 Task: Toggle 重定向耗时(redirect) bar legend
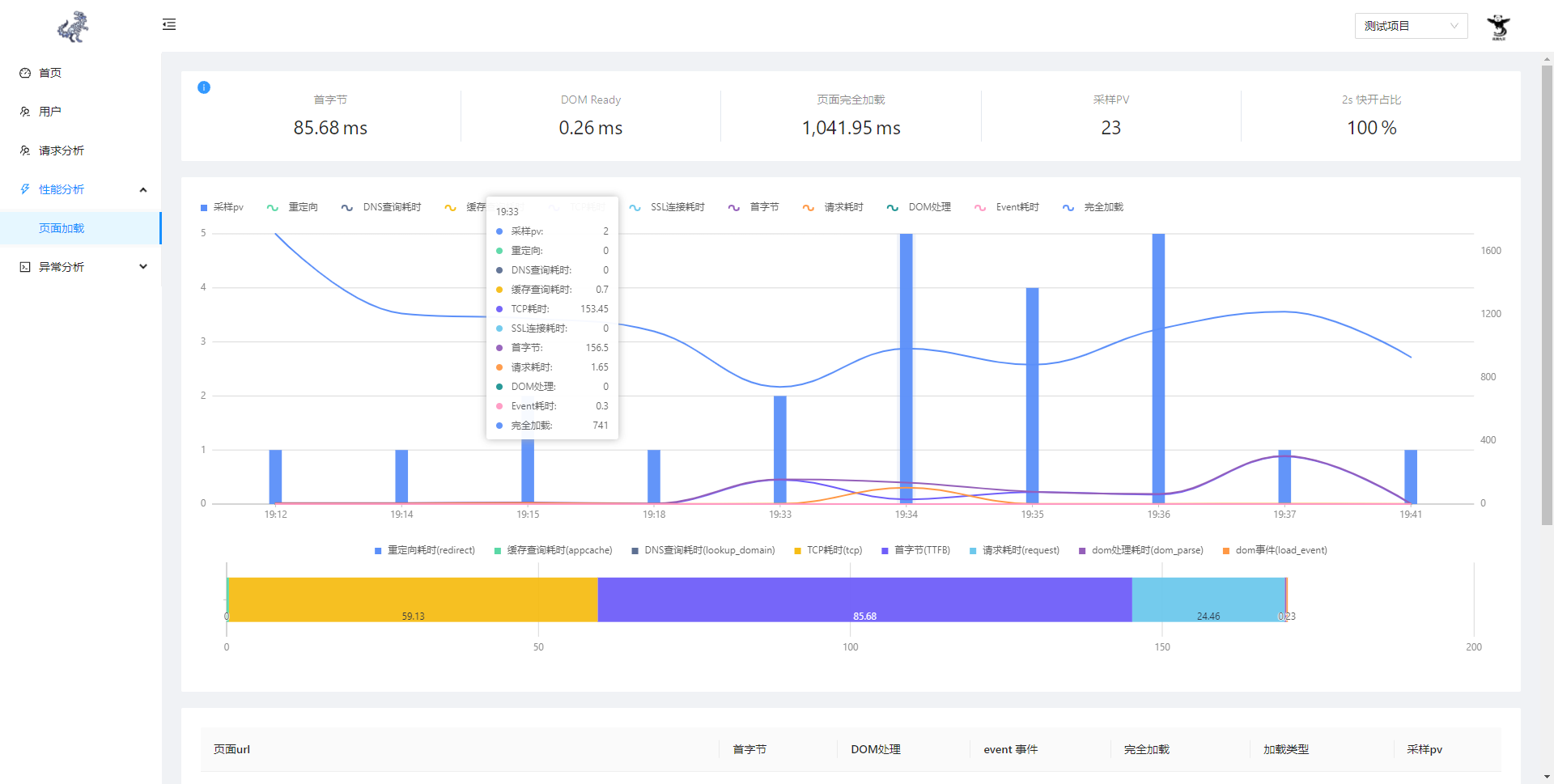click(x=425, y=550)
